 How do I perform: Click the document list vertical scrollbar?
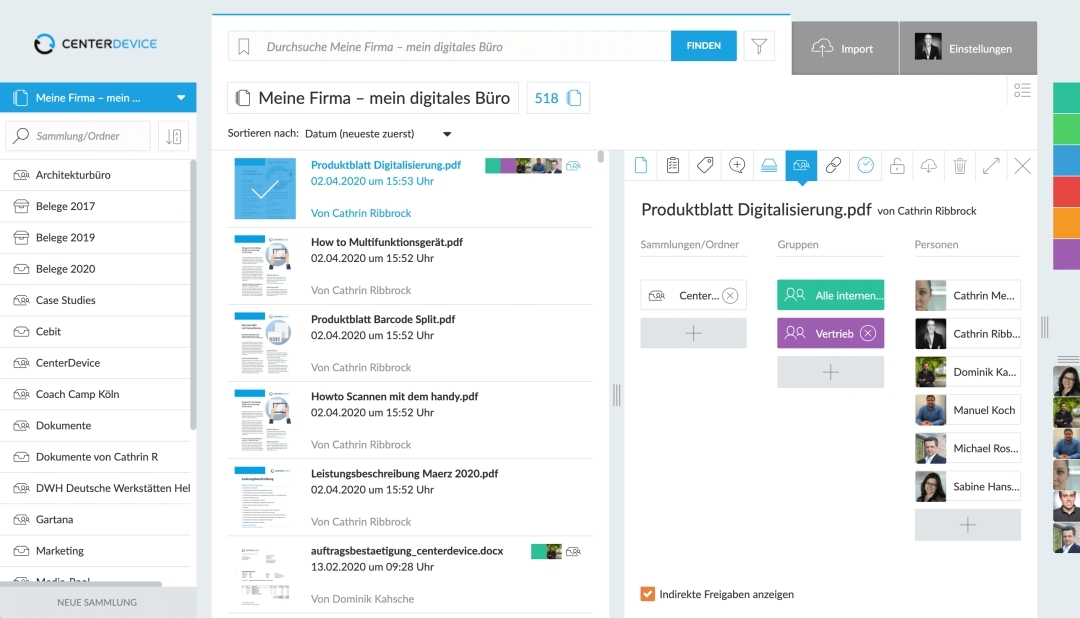pyautogui.click(x=601, y=157)
